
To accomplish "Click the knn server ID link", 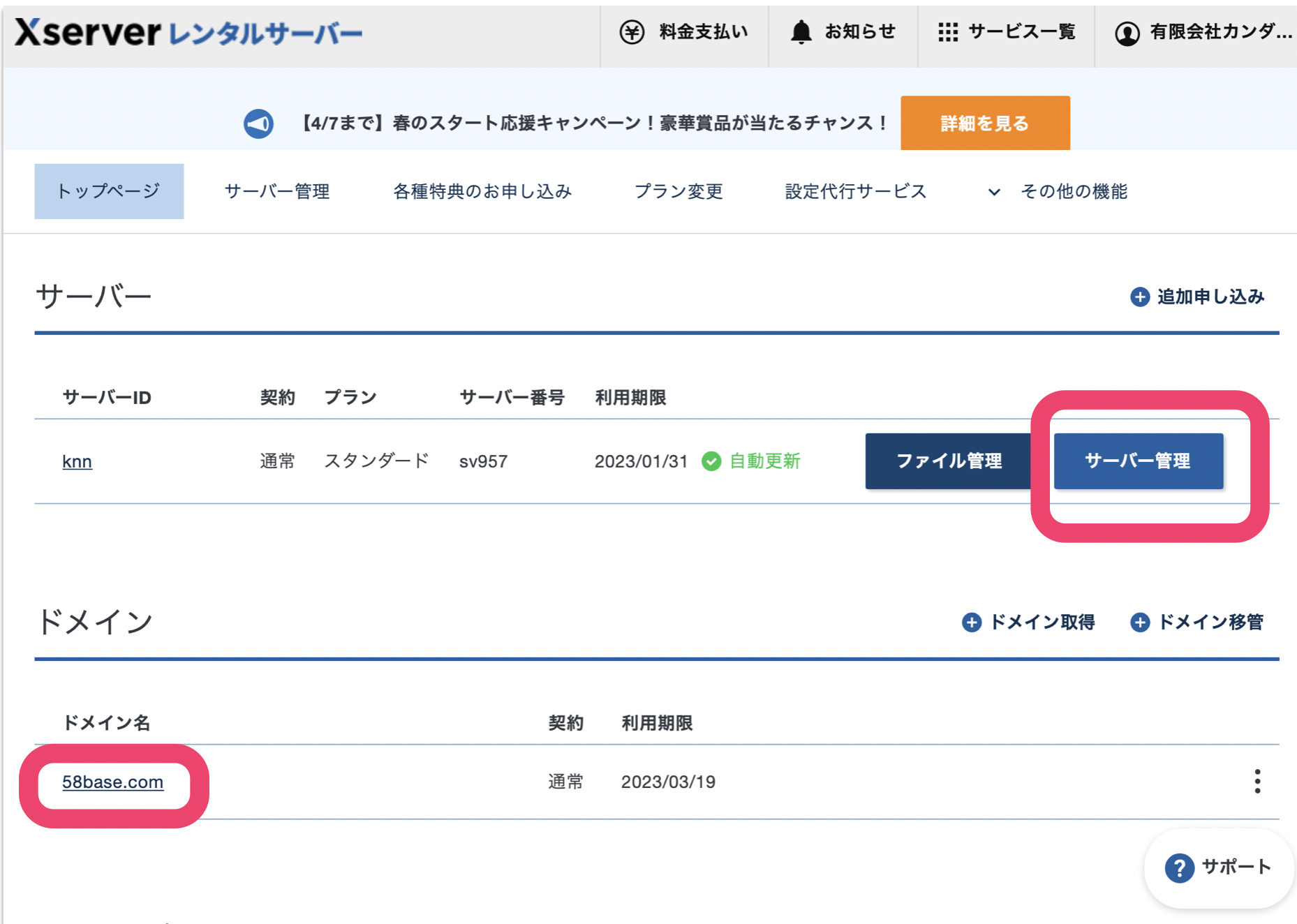I will point(77,461).
